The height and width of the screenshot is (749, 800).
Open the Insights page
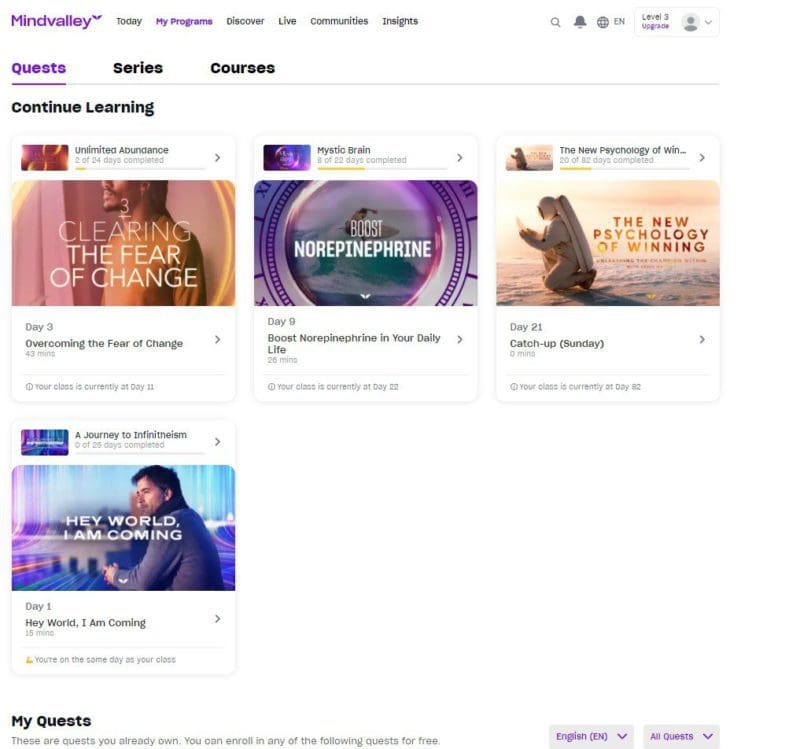[400, 21]
